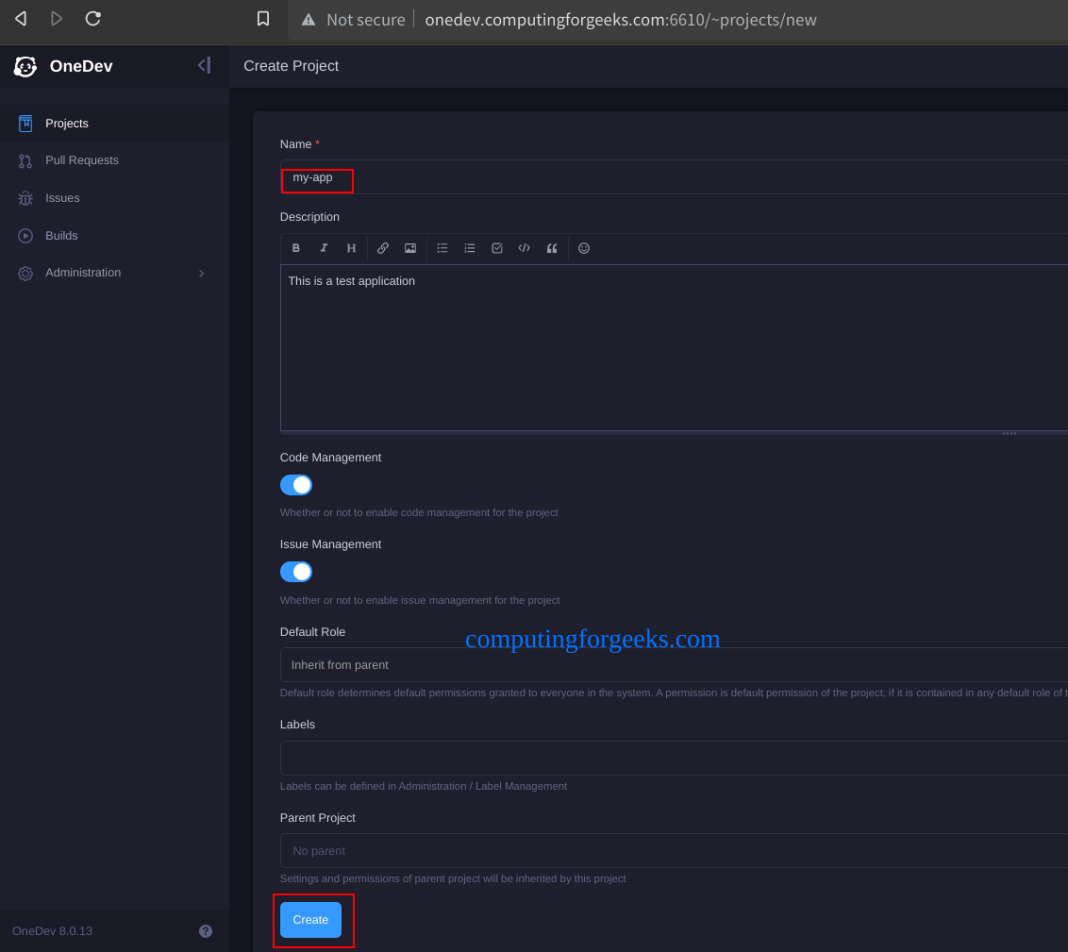Screen dimensions: 1068x952
Task: Insert a heading using the H icon
Action: click(351, 248)
